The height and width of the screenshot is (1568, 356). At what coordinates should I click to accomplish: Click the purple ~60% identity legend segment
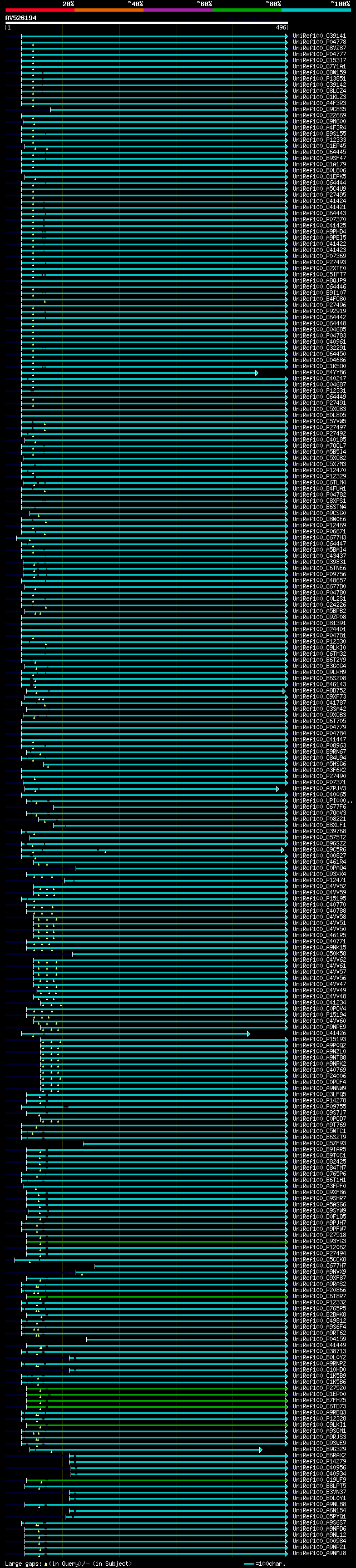[177, 10]
